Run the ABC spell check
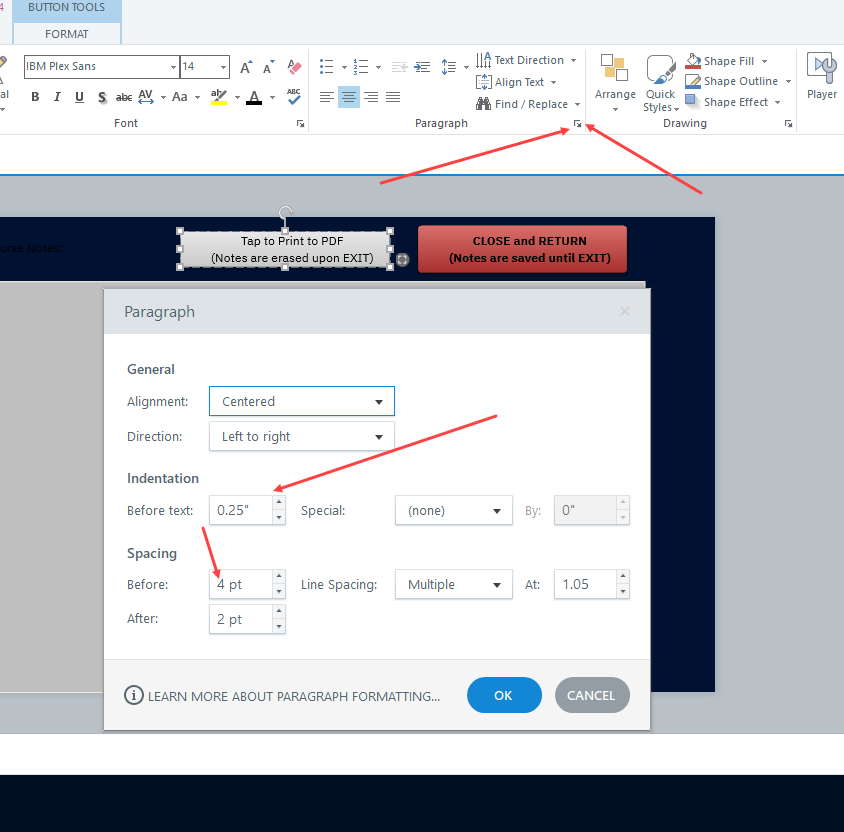The image size is (844, 832). [294, 96]
